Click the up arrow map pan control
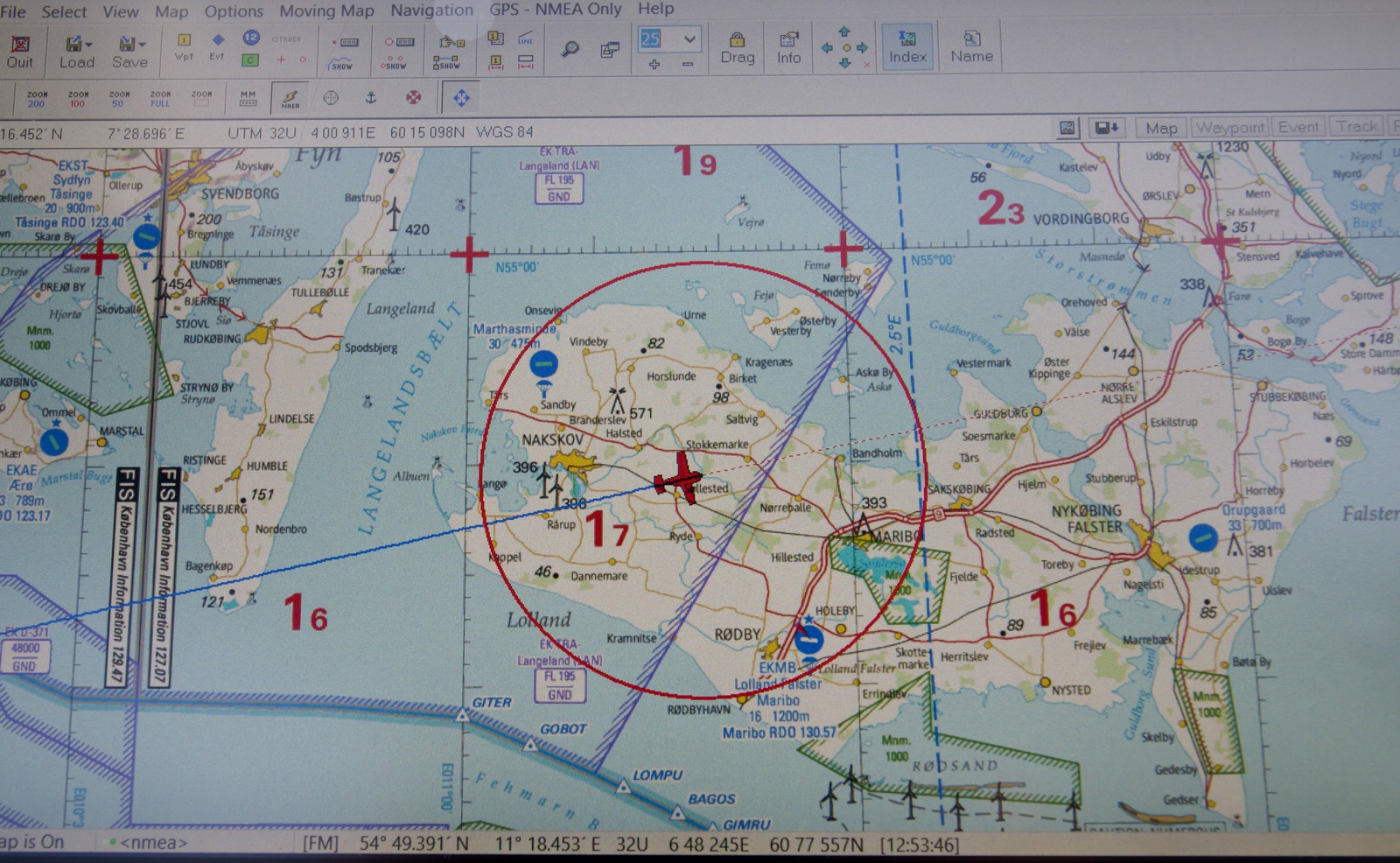 (x=844, y=32)
